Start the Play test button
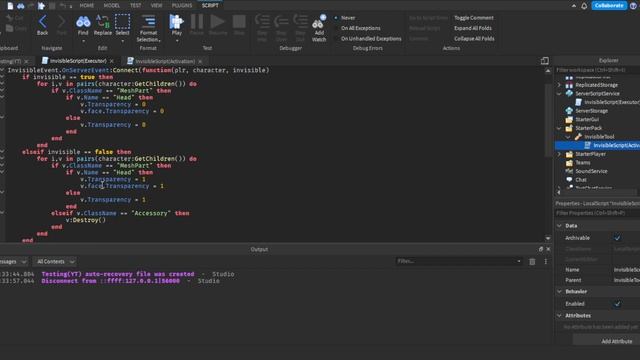The image size is (640, 360). click(176, 24)
